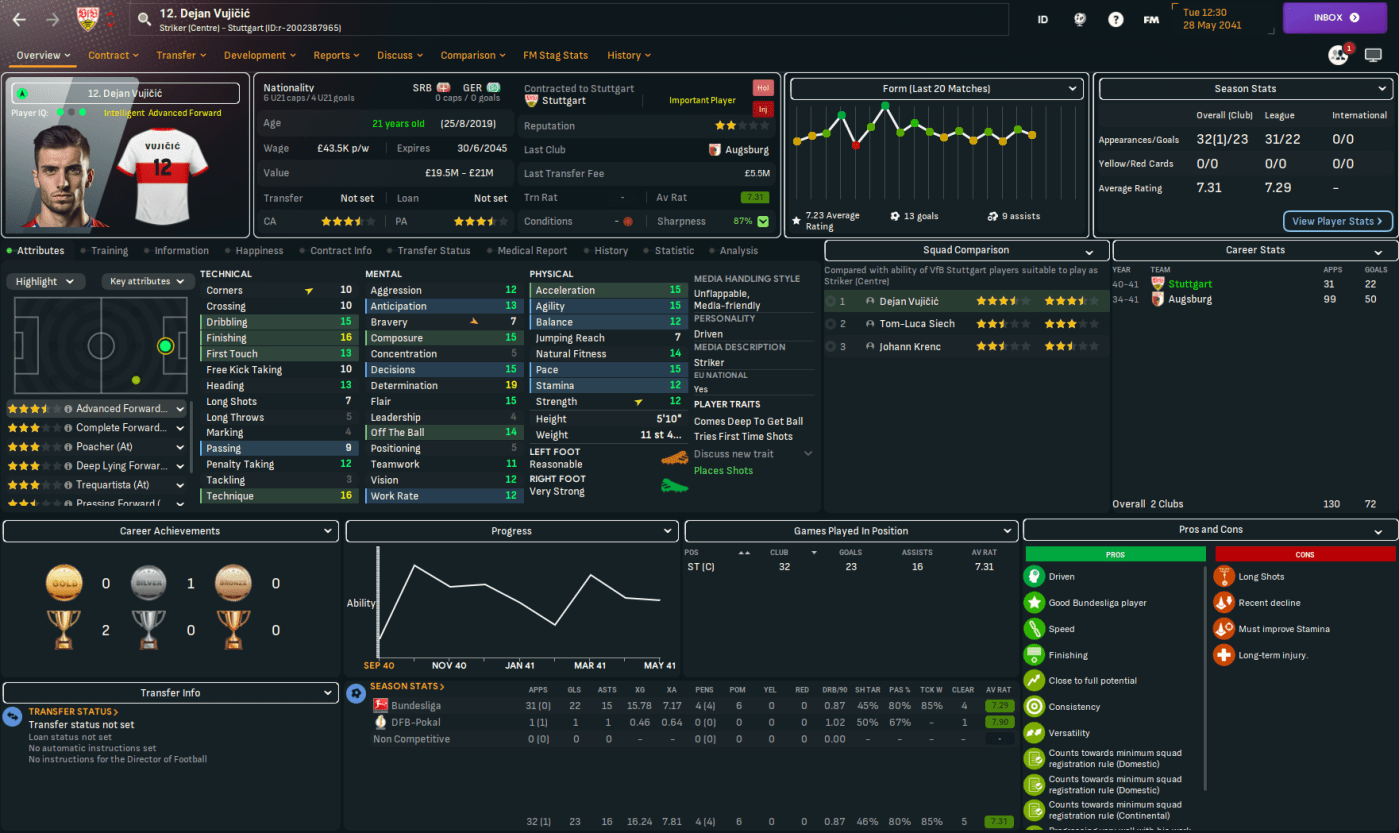Click the forward navigation arrow
This screenshot has height=833, width=1399.
[52, 19]
